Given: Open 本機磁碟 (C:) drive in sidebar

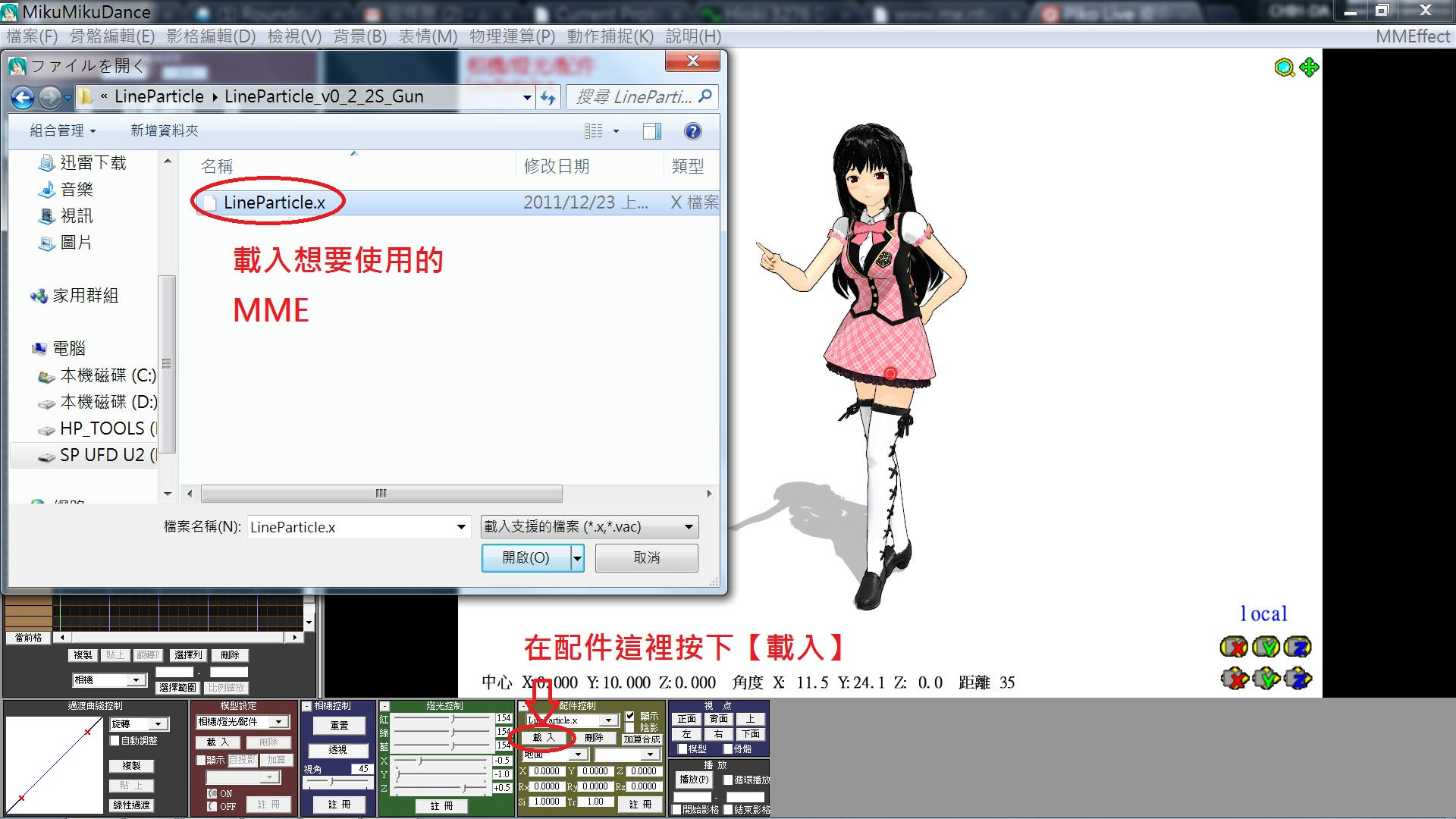Looking at the screenshot, I should point(96,375).
